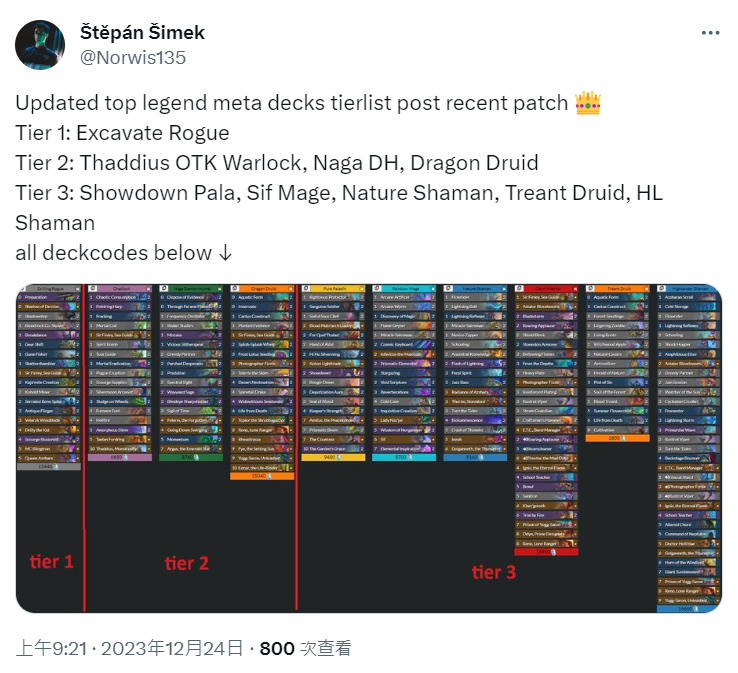The width and height of the screenshot is (738, 673).
Task: Click the orange Dragon Druid dust cost bar
Action: pyautogui.click(x=262, y=476)
